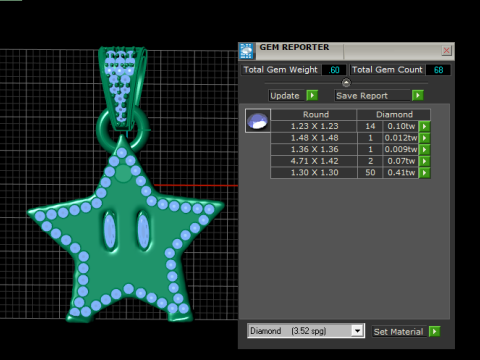Select the 1.36 X 1.36 size cell

(x=314, y=149)
